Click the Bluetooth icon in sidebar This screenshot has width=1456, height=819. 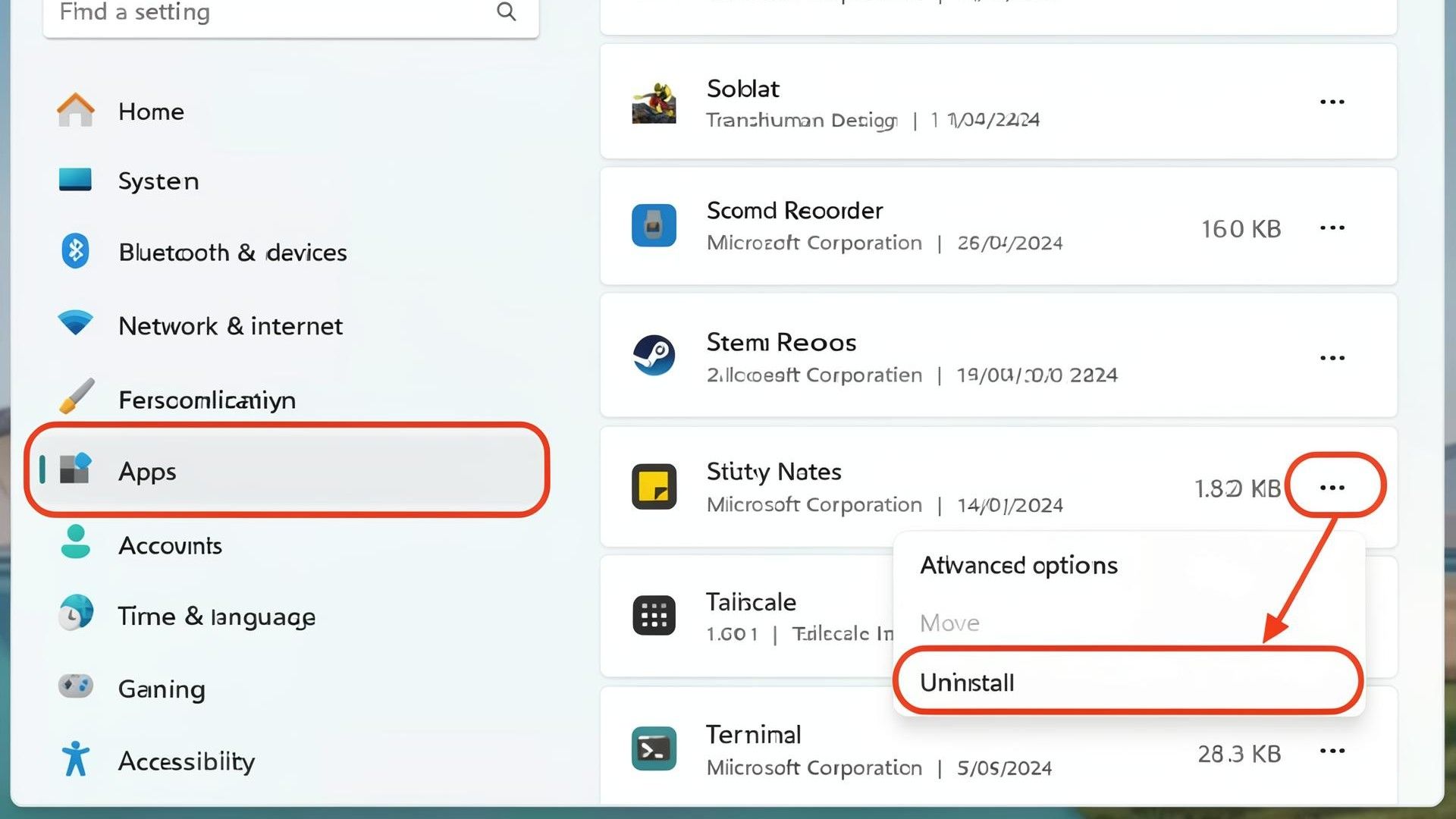(x=75, y=251)
